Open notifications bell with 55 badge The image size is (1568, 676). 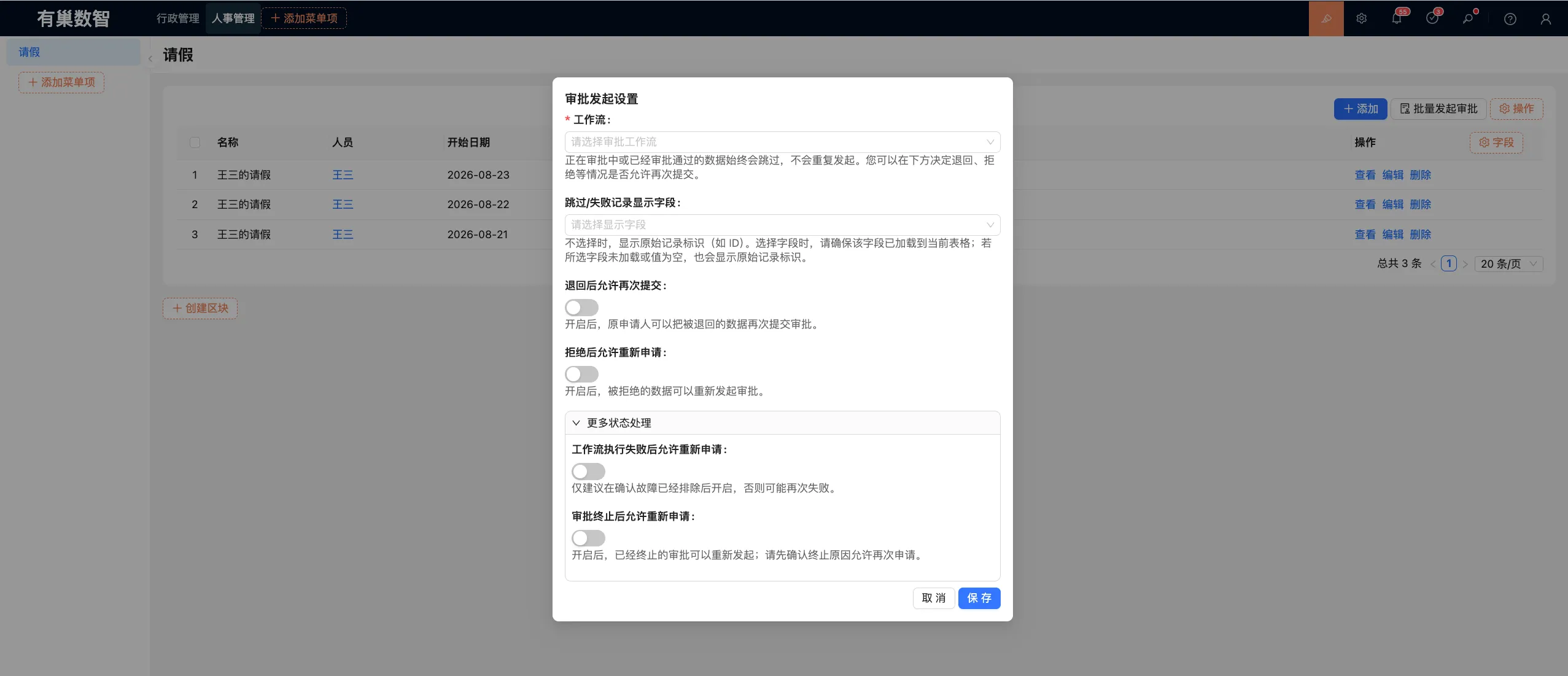point(1397,18)
